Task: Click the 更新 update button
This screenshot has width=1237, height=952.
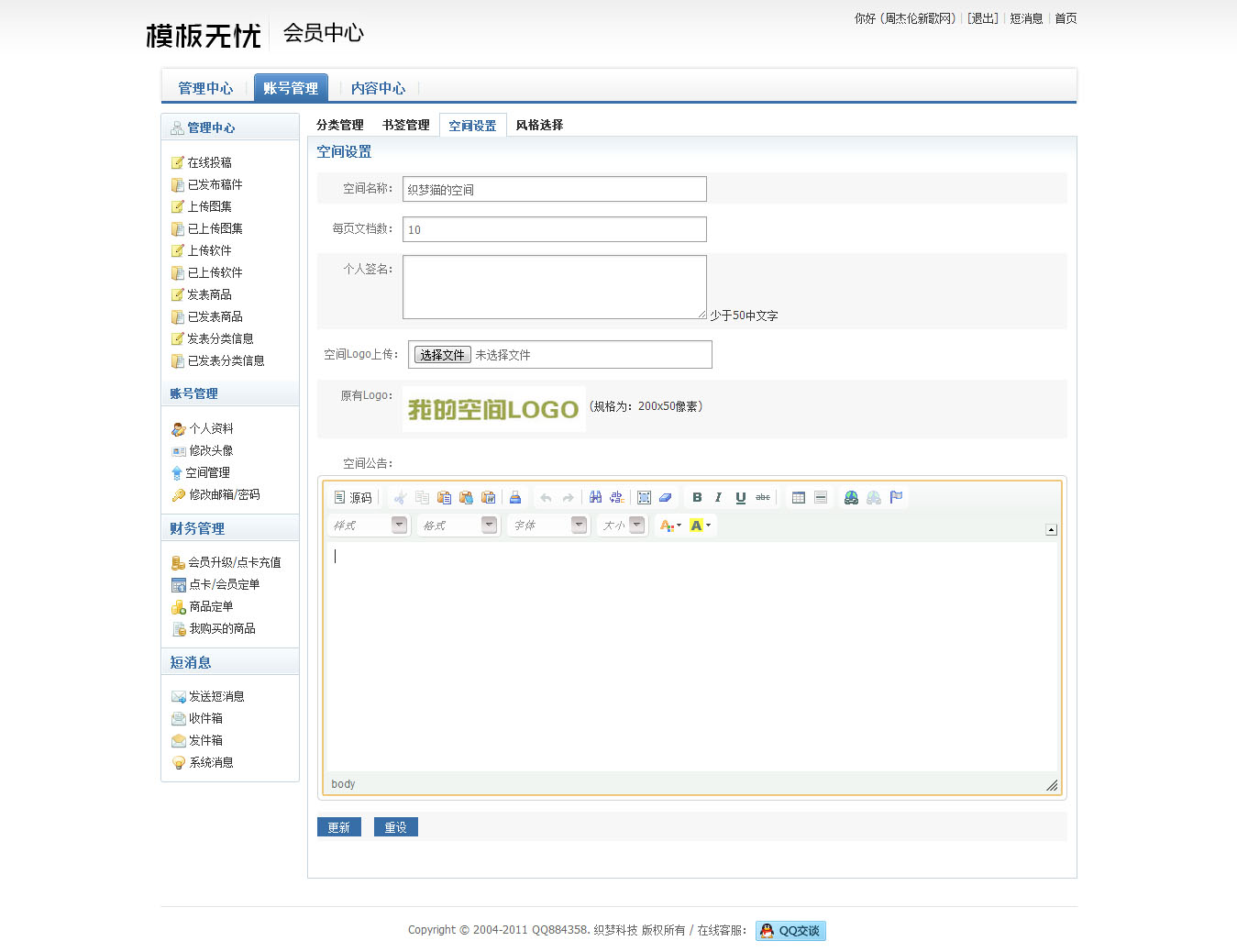Action: [x=339, y=826]
